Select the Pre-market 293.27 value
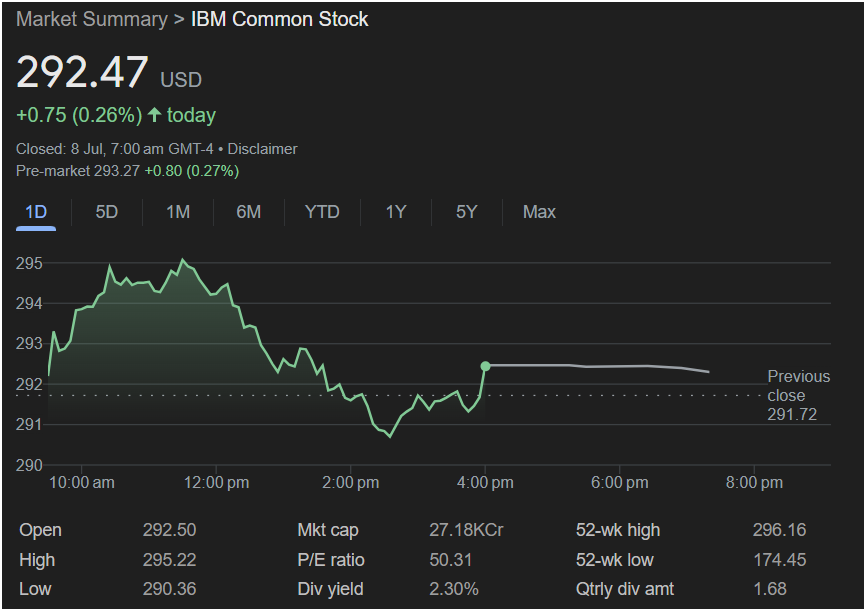 (117, 171)
